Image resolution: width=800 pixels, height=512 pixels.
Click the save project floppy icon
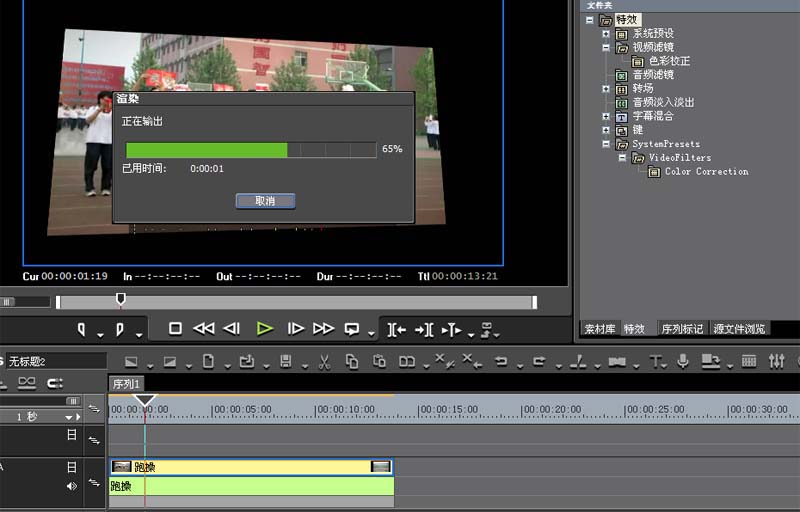[286, 361]
